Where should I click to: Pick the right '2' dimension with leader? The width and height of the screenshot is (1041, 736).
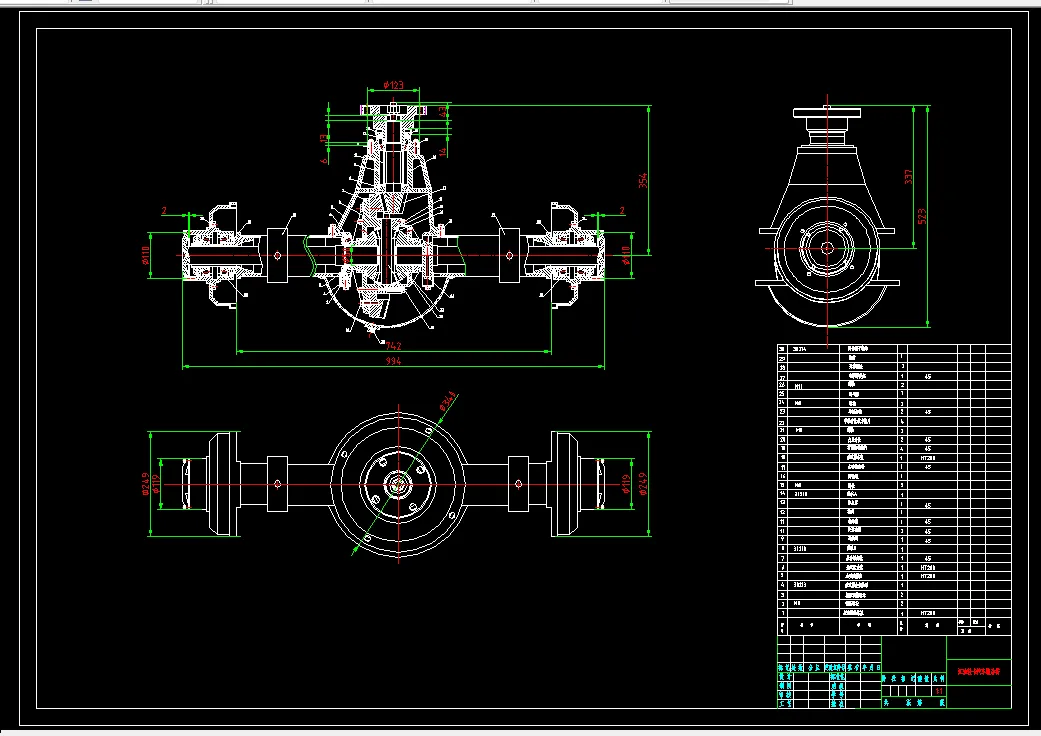[622, 210]
